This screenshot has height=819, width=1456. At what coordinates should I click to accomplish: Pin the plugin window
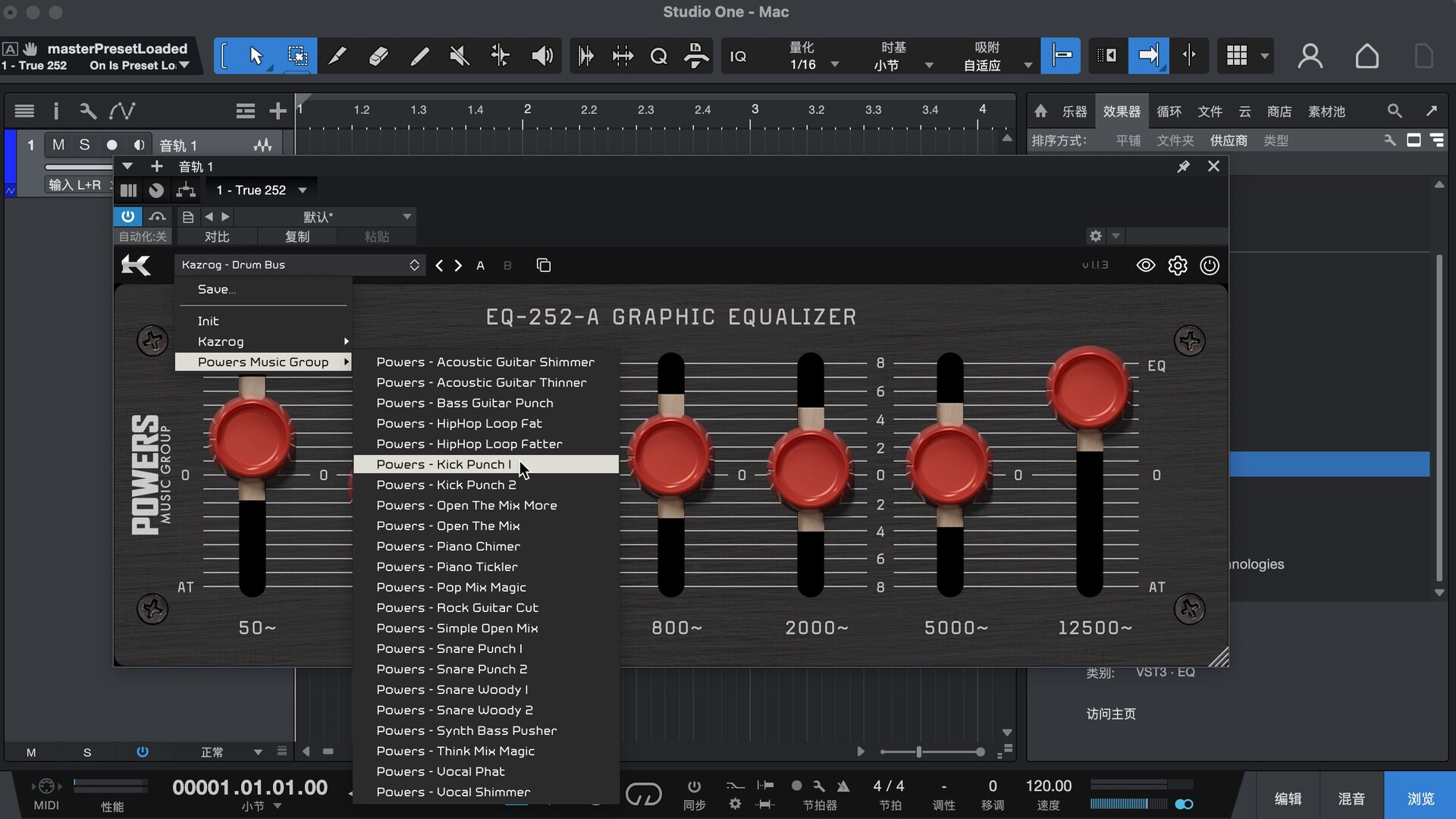point(1183,166)
